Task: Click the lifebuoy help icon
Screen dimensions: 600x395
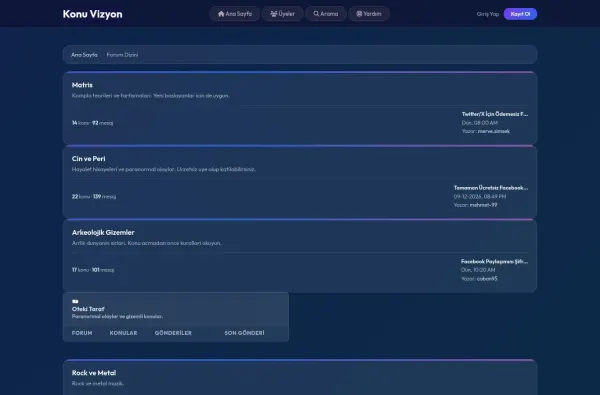Action: [359, 14]
